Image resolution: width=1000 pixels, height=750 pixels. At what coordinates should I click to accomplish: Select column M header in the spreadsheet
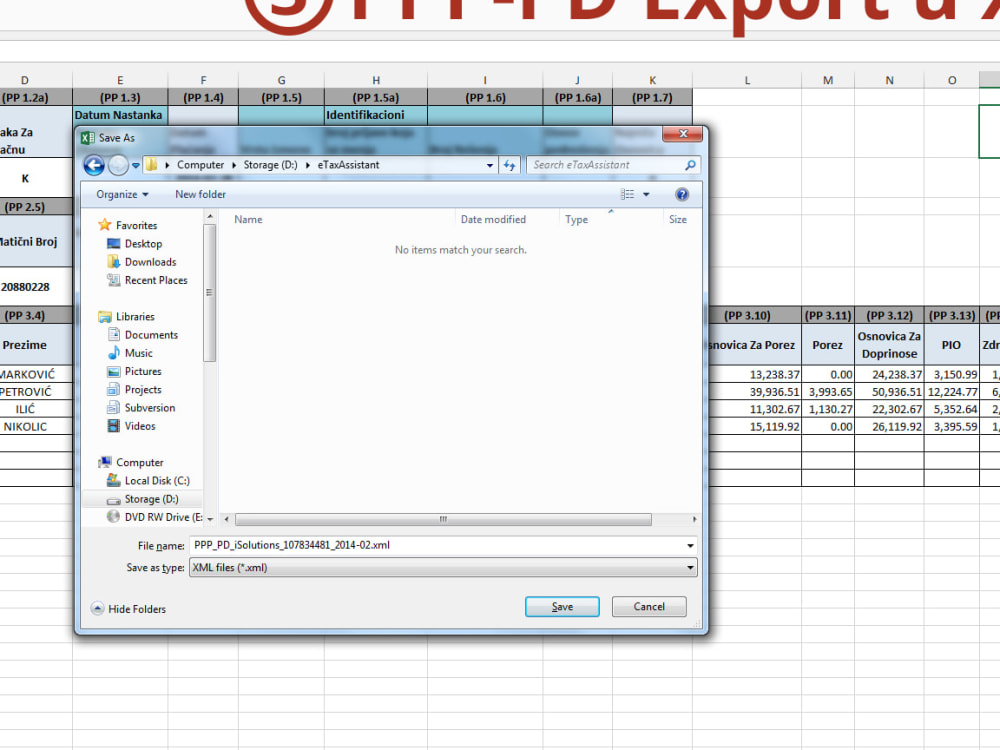(x=828, y=80)
